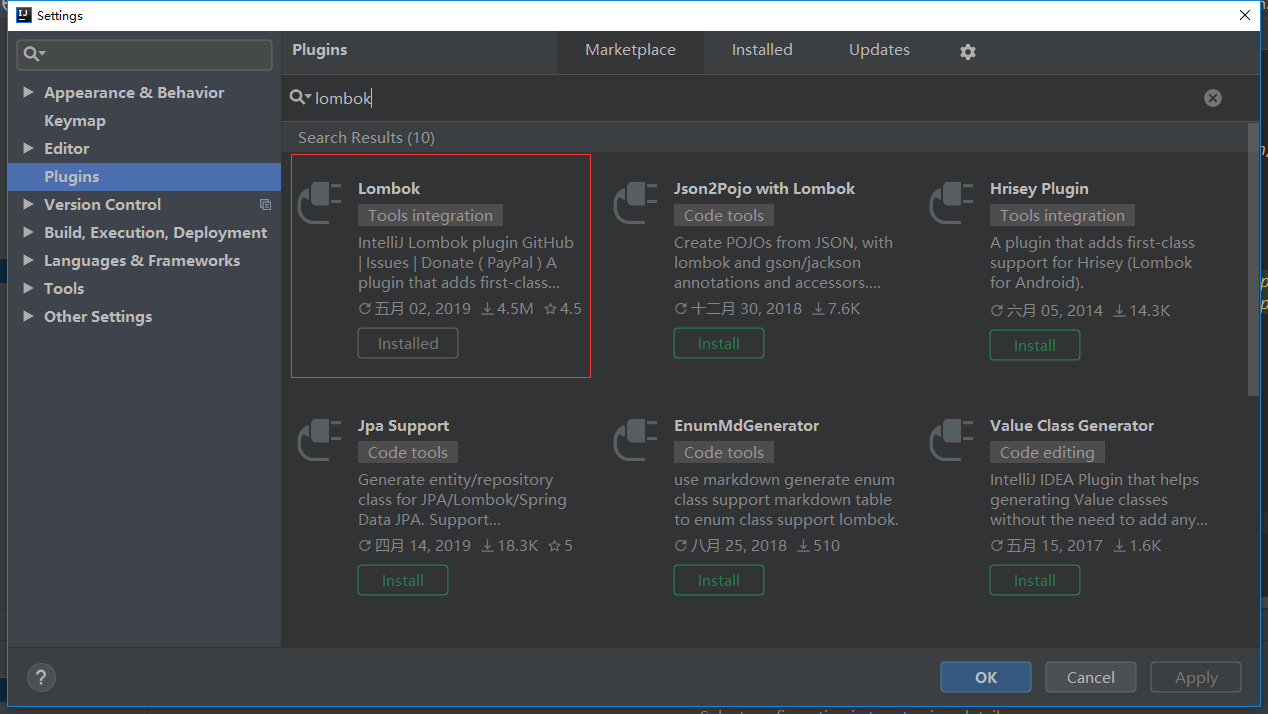This screenshot has width=1268, height=714.
Task: Expand Appearance & Behavior section
Action: click(x=28, y=92)
